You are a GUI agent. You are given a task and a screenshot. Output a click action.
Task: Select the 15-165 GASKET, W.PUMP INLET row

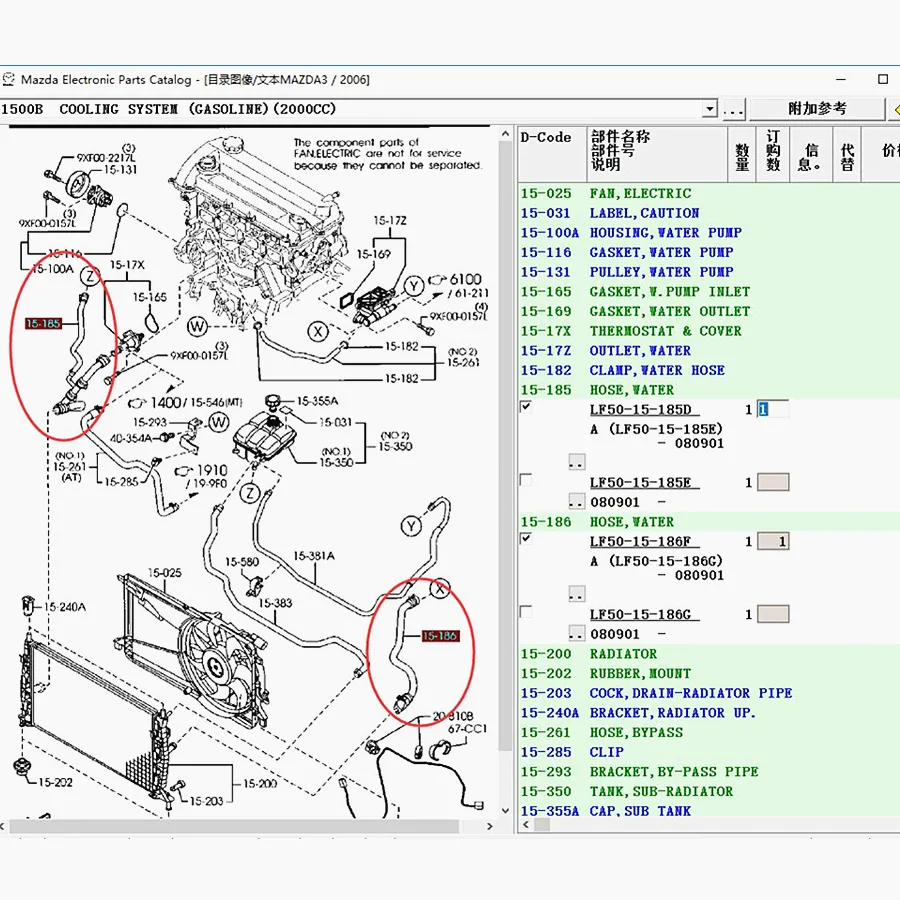click(x=709, y=292)
